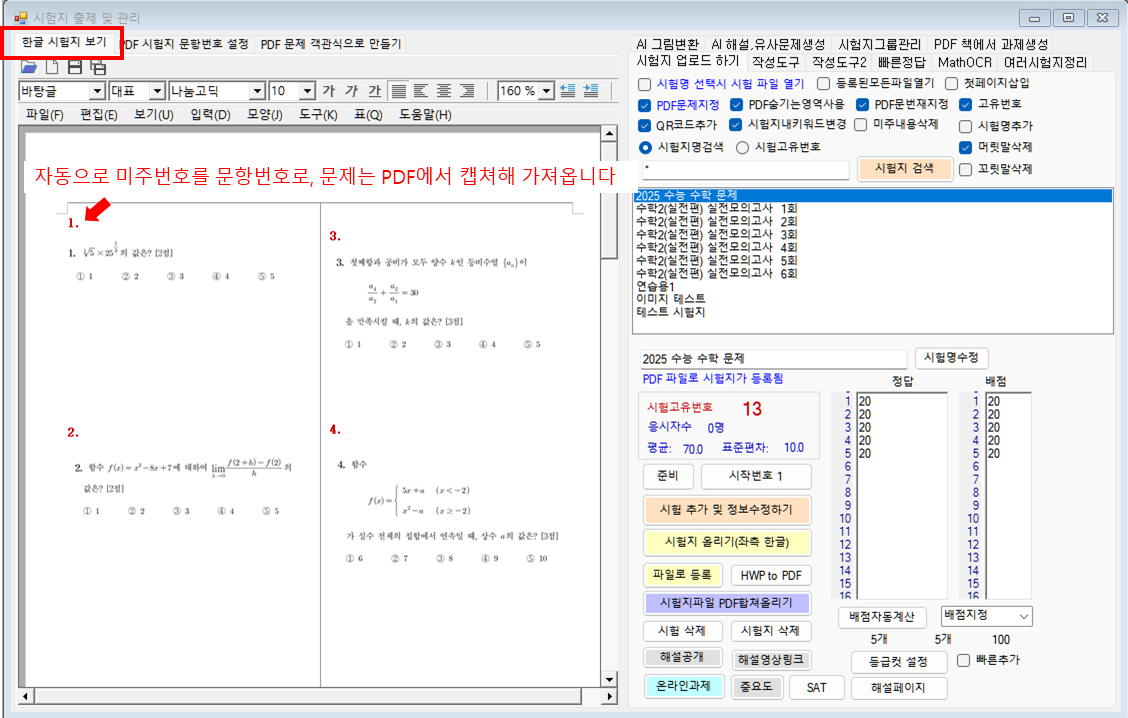Image resolution: width=1128 pixels, height=718 pixels.
Task: Switch to PDF 시험지 문항번호 설정 tab
Action: (185, 44)
